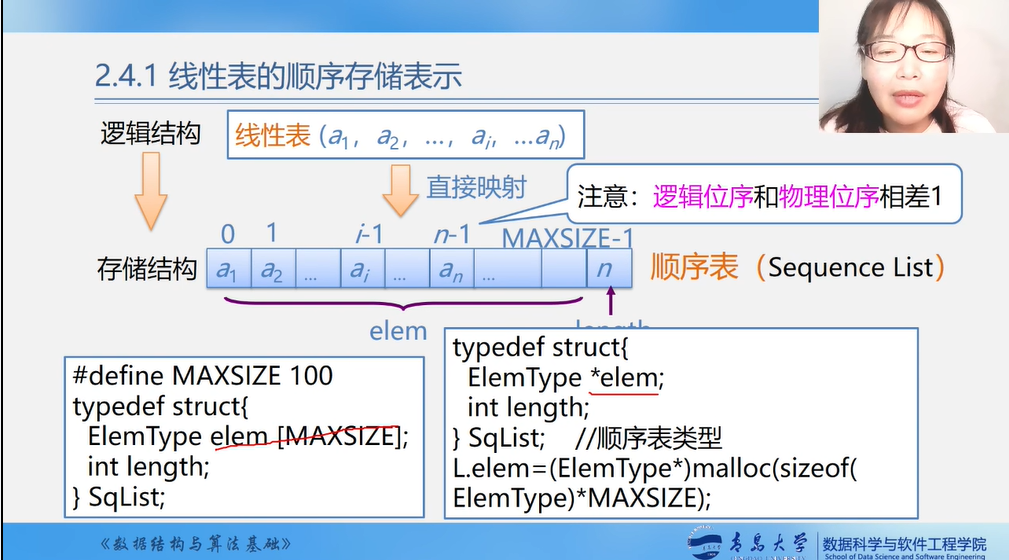Viewport: 1009px width, 560px height.
Task: Click the orange arrow beside 直接映射
Action: tap(401, 190)
